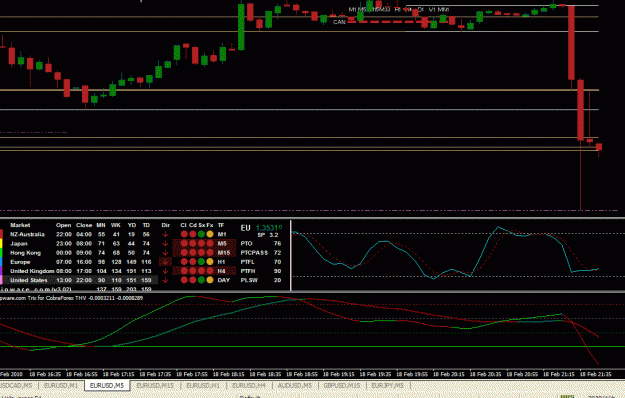625x398 pixels.
Task: Click the 18 Feb 18:15 time axis label
Action: coord(229,374)
